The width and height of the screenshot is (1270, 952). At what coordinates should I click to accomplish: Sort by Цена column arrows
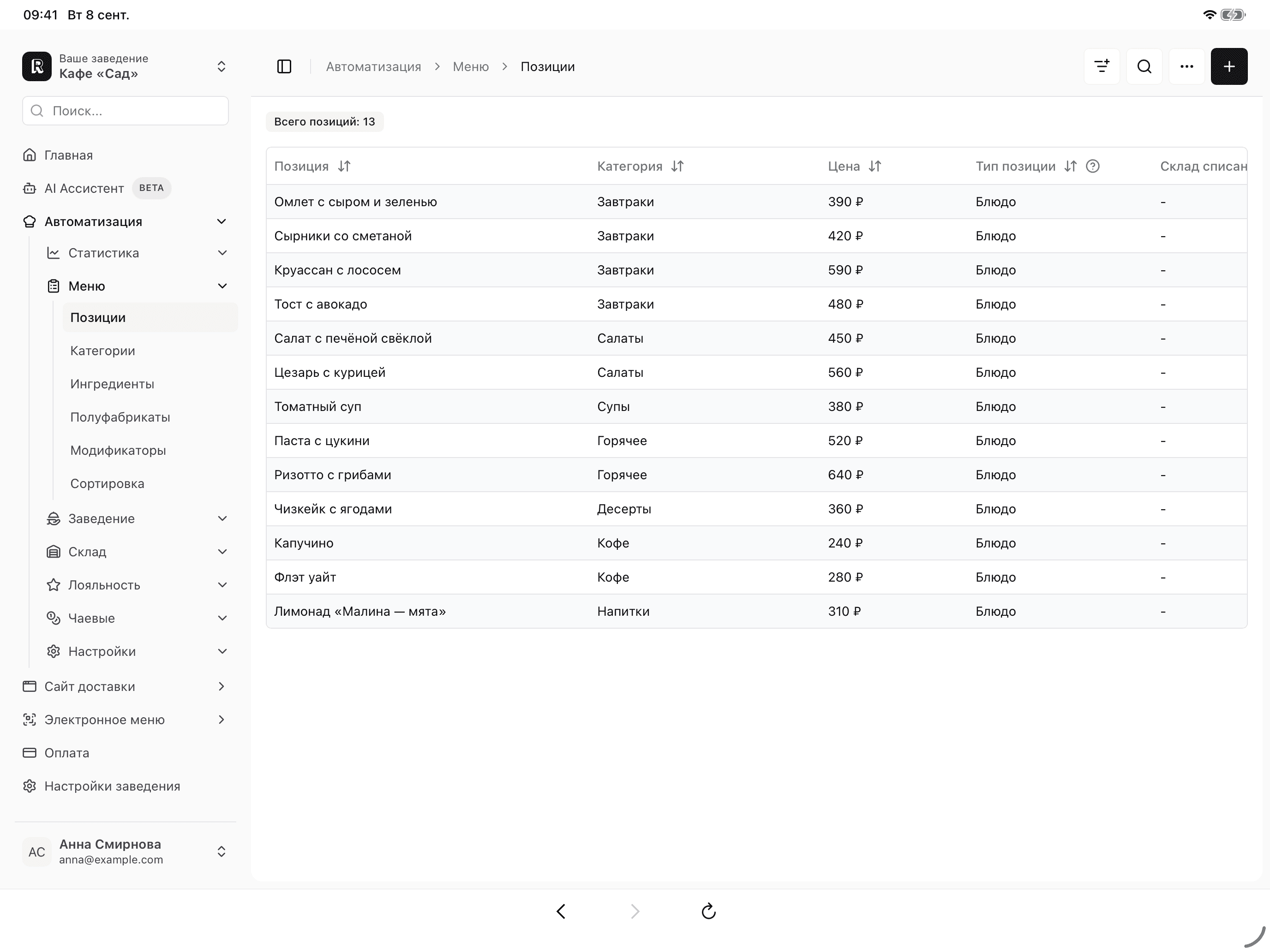tap(875, 167)
